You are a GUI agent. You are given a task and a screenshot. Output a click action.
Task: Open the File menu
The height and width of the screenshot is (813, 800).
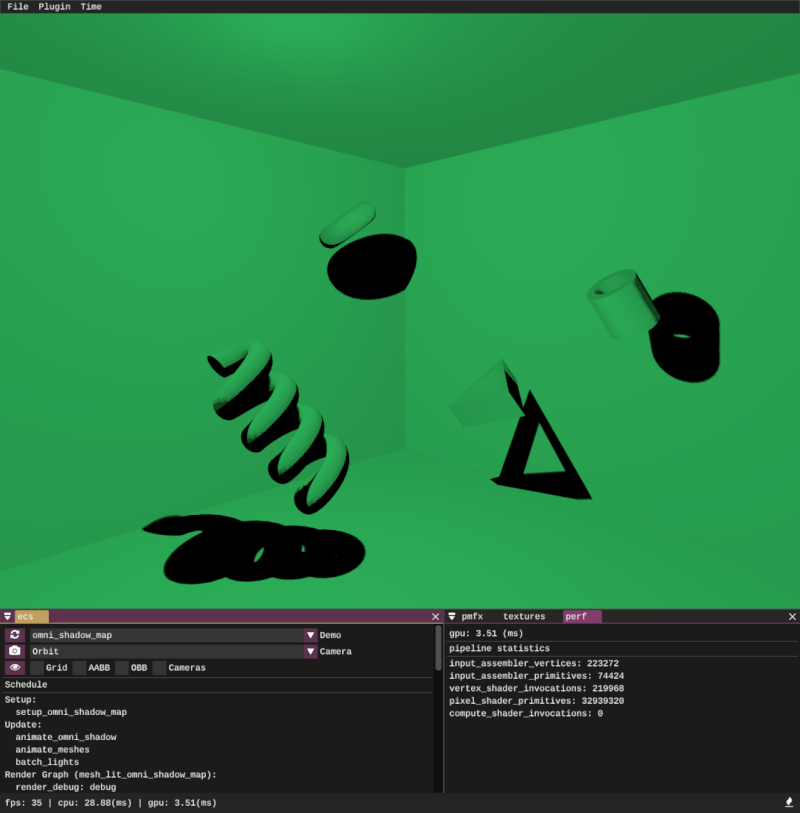tap(18, 7)
